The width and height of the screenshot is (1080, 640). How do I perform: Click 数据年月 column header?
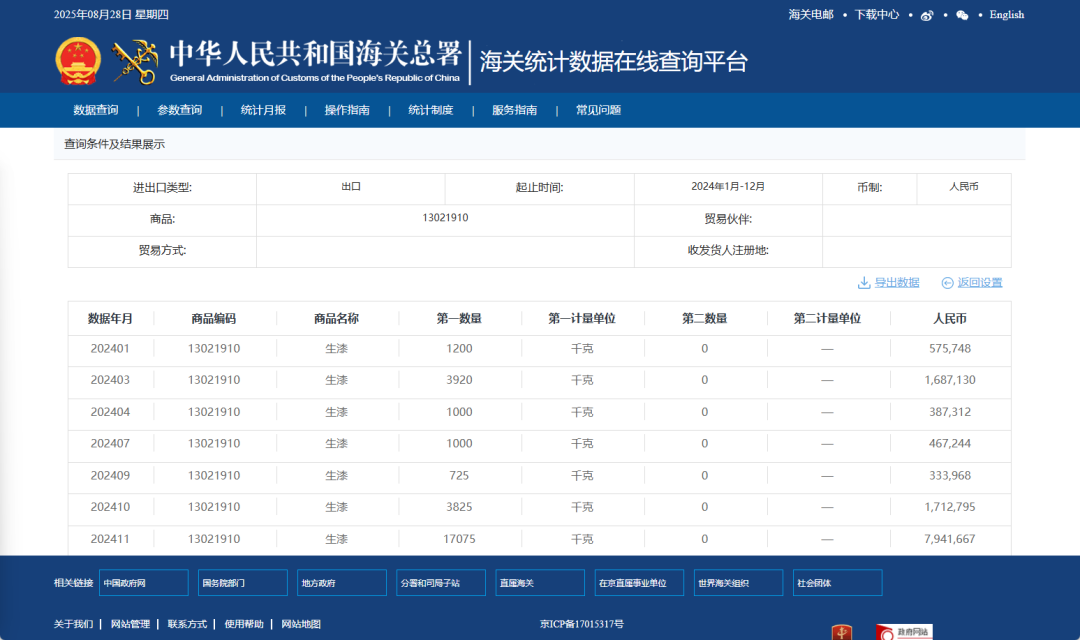point(110,319)
